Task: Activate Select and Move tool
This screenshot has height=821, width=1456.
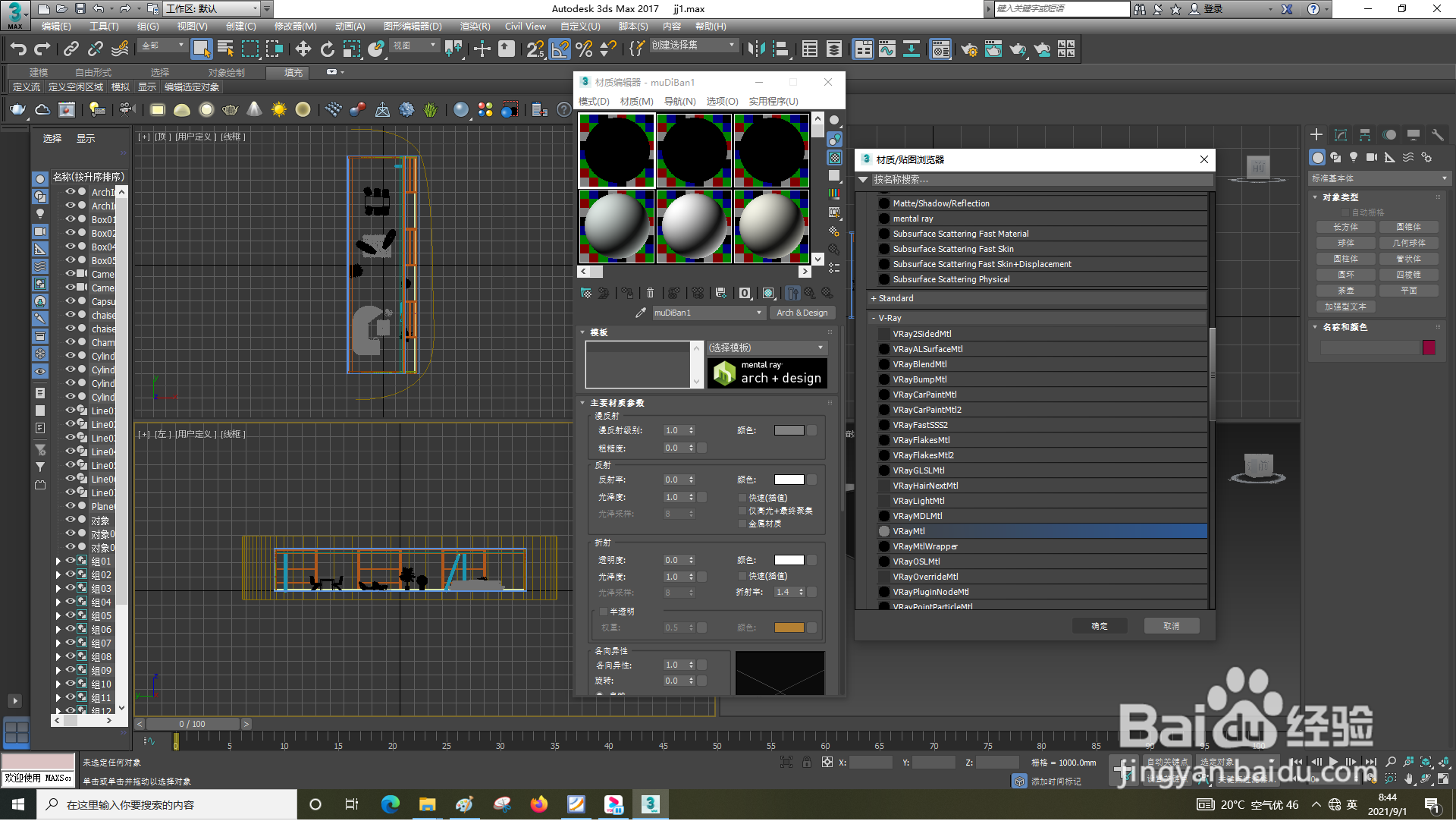Action: click(x=303, y=50)
